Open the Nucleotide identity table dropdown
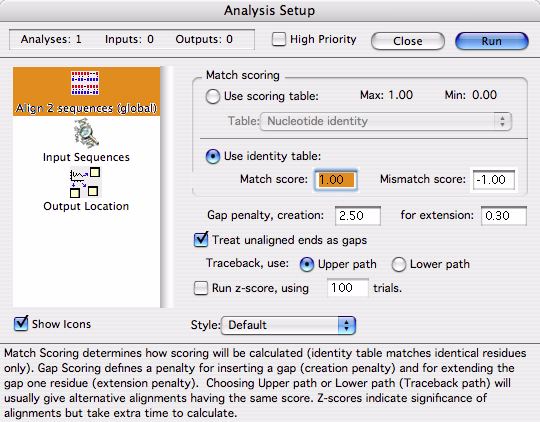Image resolution: width=540 pixels, height=422 pixels. pos(386,121)
